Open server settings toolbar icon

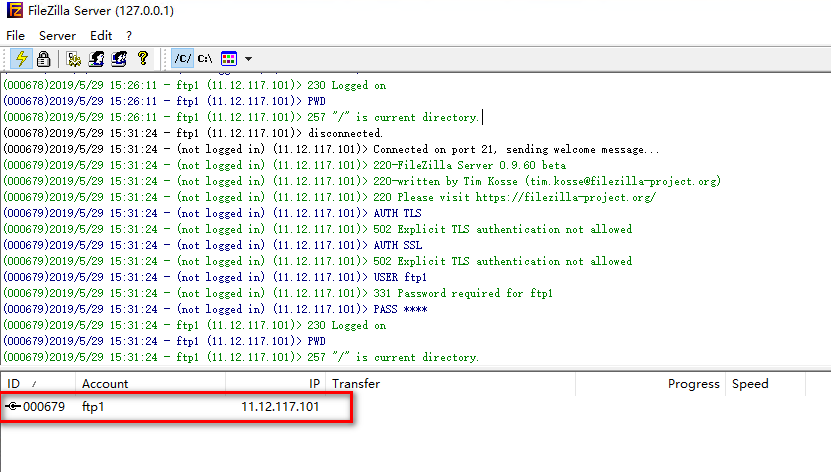74,58
